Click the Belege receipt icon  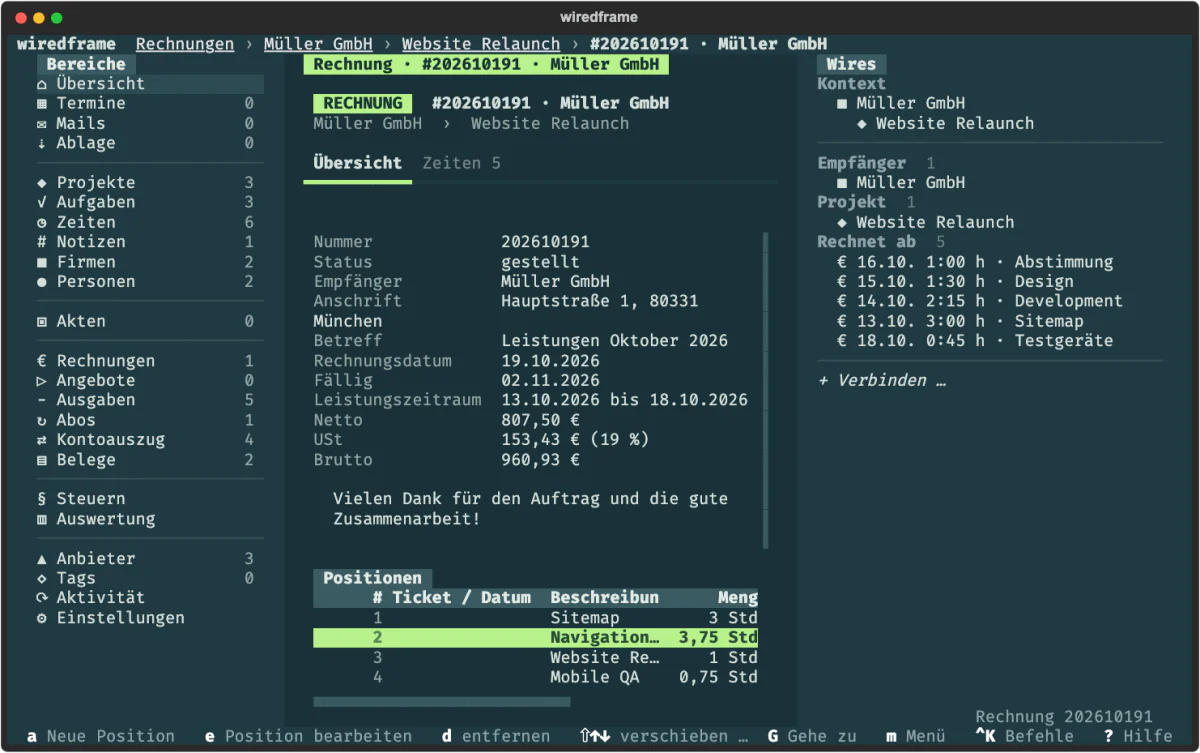42,460
